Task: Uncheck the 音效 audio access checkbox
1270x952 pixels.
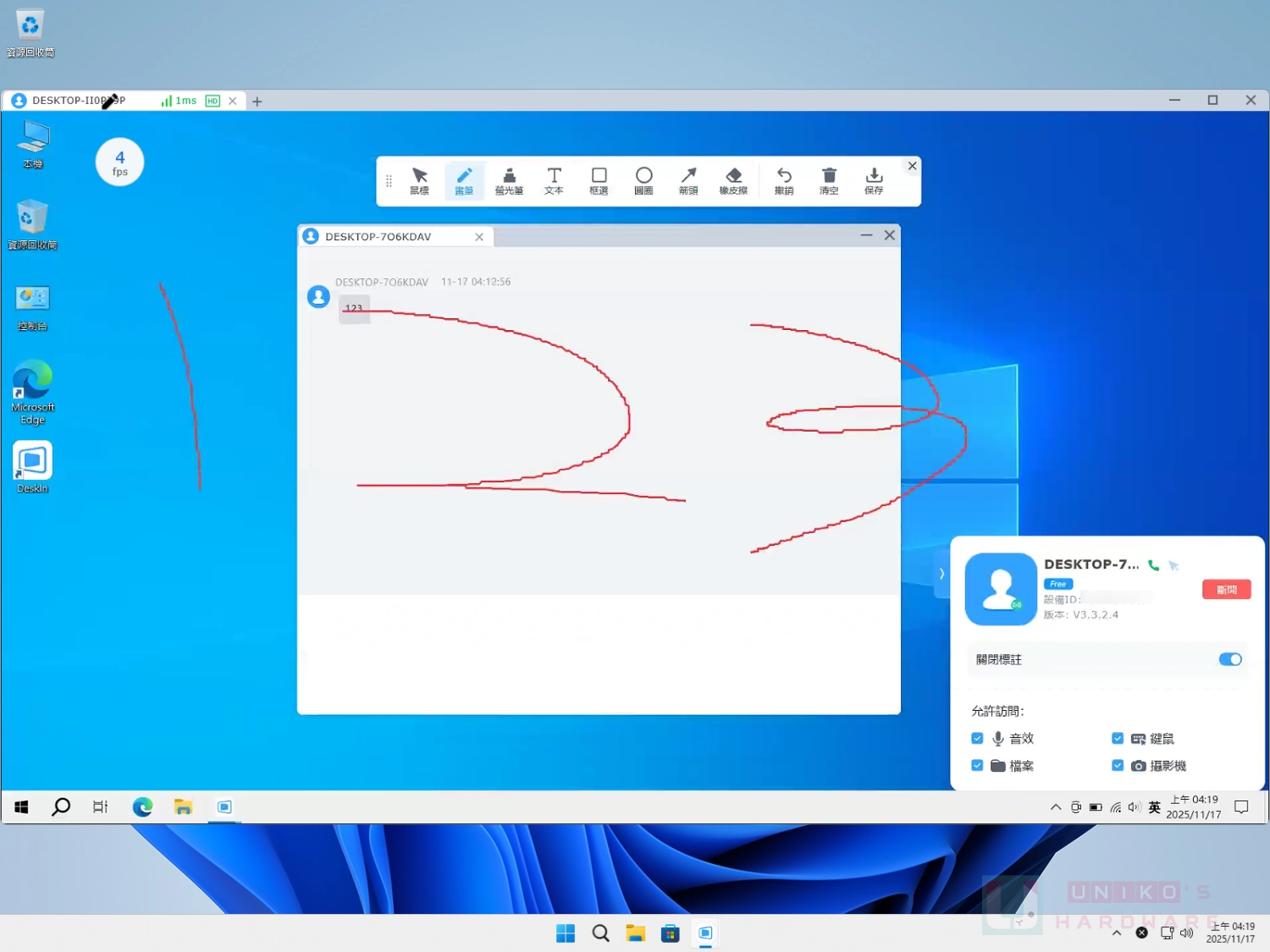Action: [x=977, y=738]
